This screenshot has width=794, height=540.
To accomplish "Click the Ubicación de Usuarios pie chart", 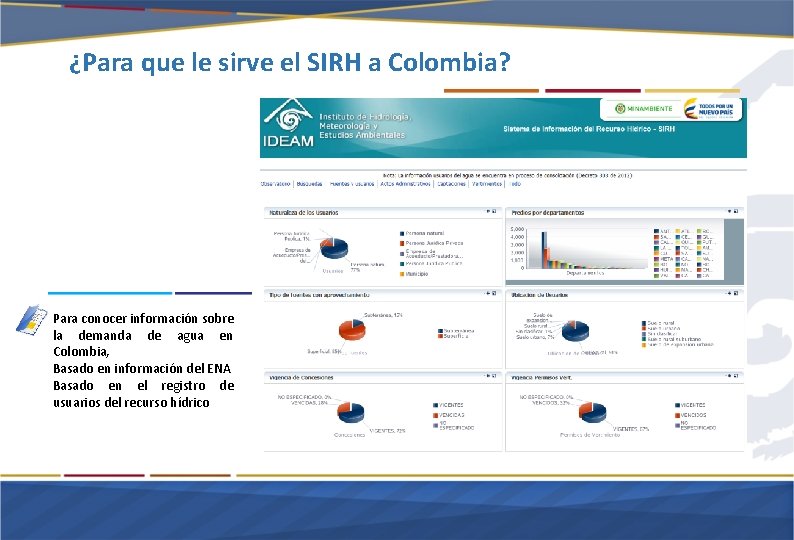I will (575, 330).
